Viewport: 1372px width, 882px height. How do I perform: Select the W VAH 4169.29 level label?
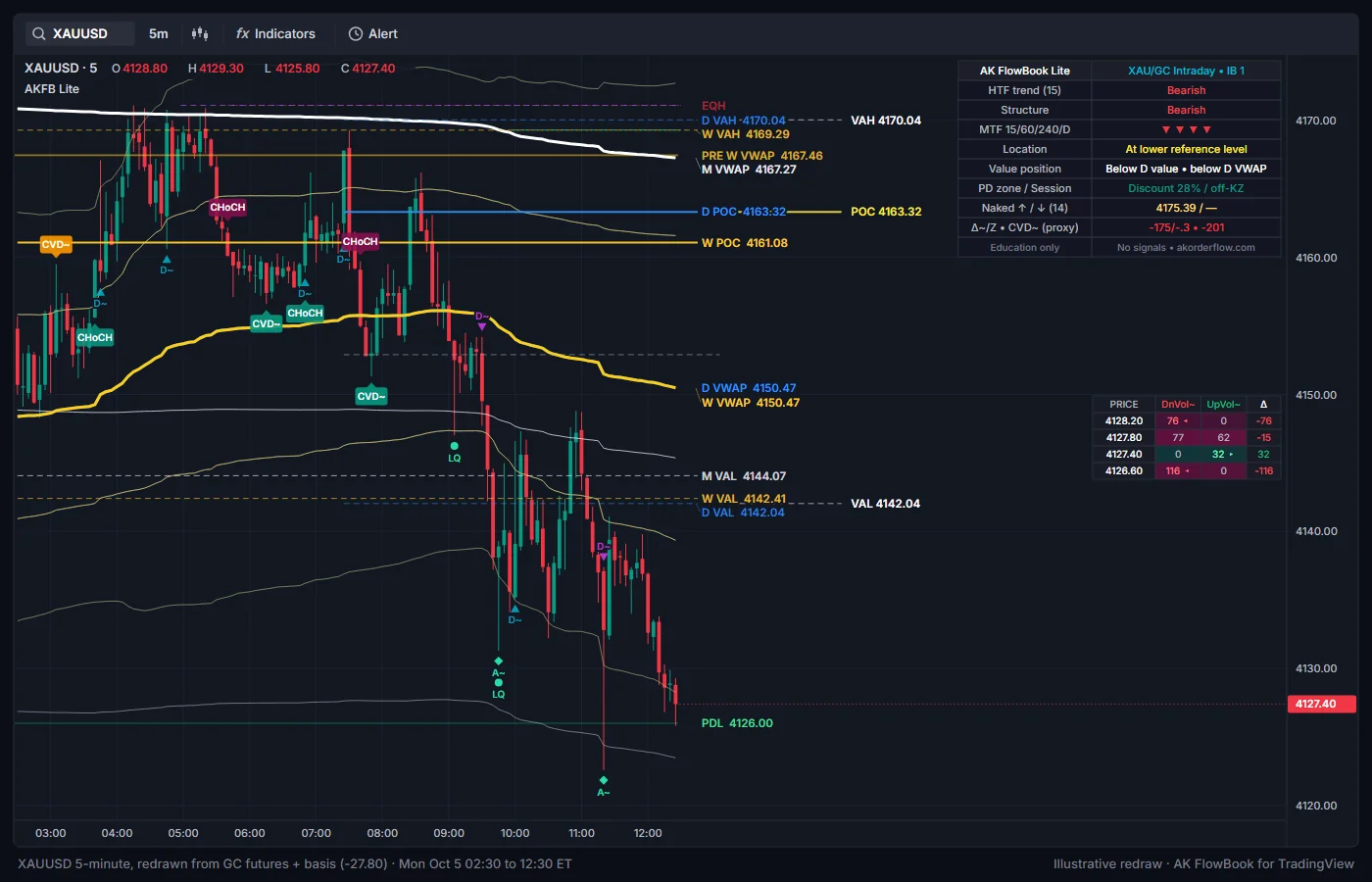(746, 134)
